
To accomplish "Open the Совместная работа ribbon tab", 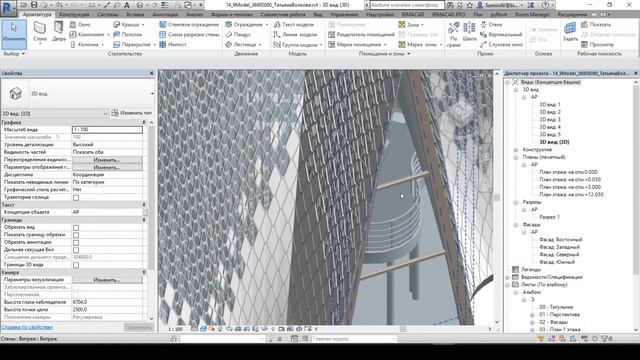I will (283, 14).
